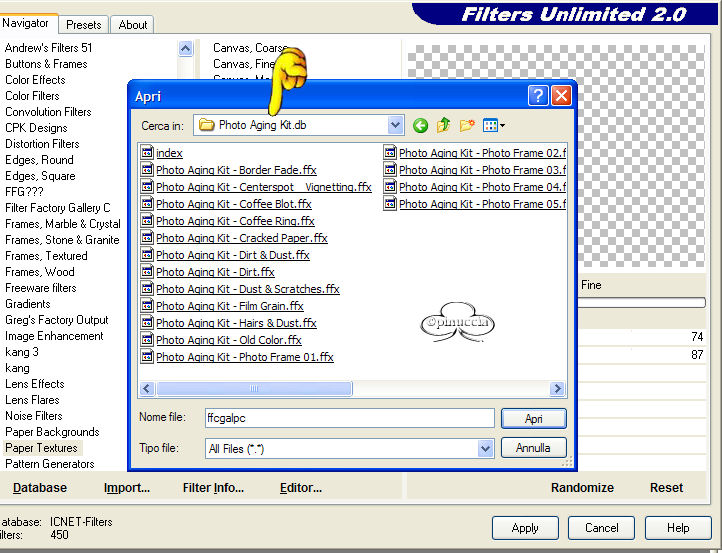Select the Canvas, Fine filter
The width and height of the screenshot is (722, 553).
click(x=244, y=64)
